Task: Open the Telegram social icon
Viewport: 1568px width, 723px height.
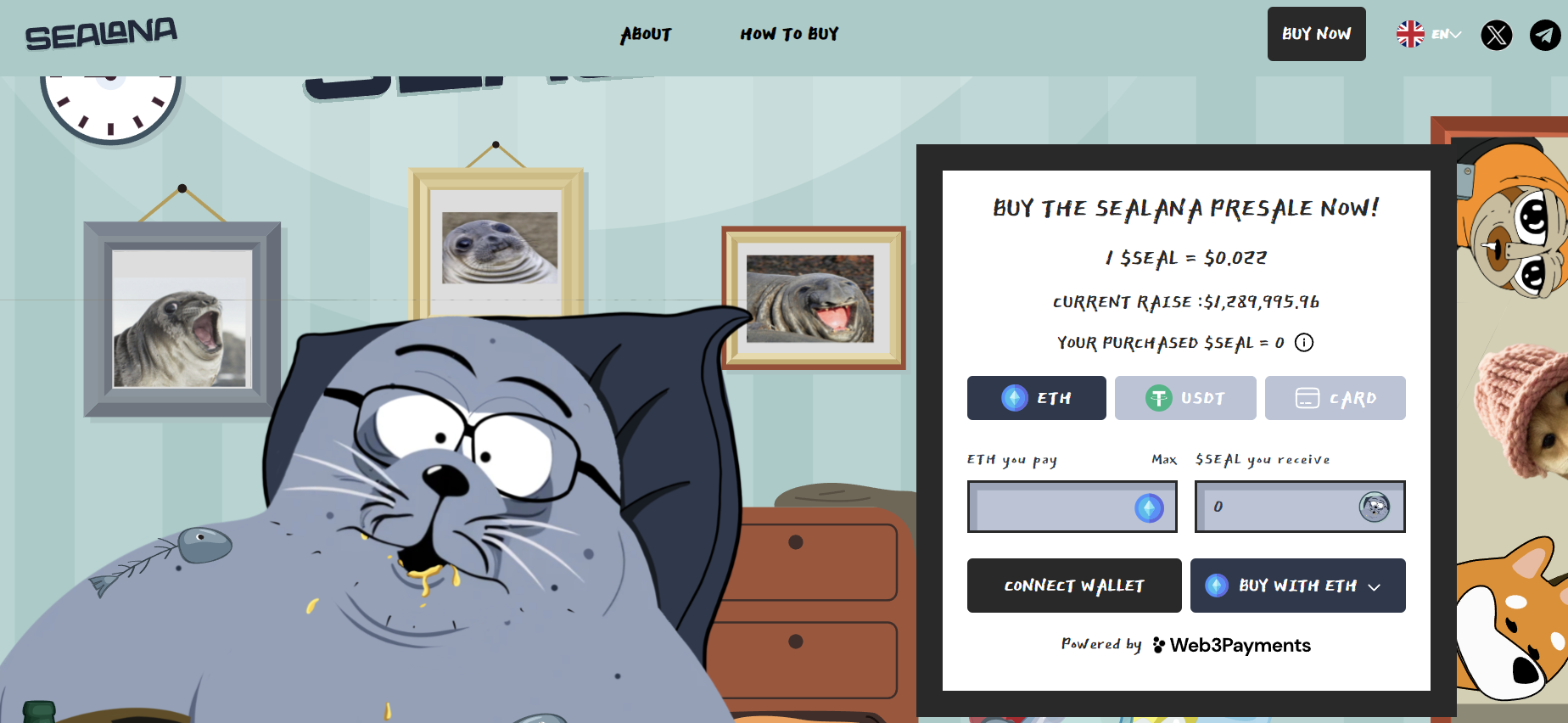Action: pos(1545,35)
